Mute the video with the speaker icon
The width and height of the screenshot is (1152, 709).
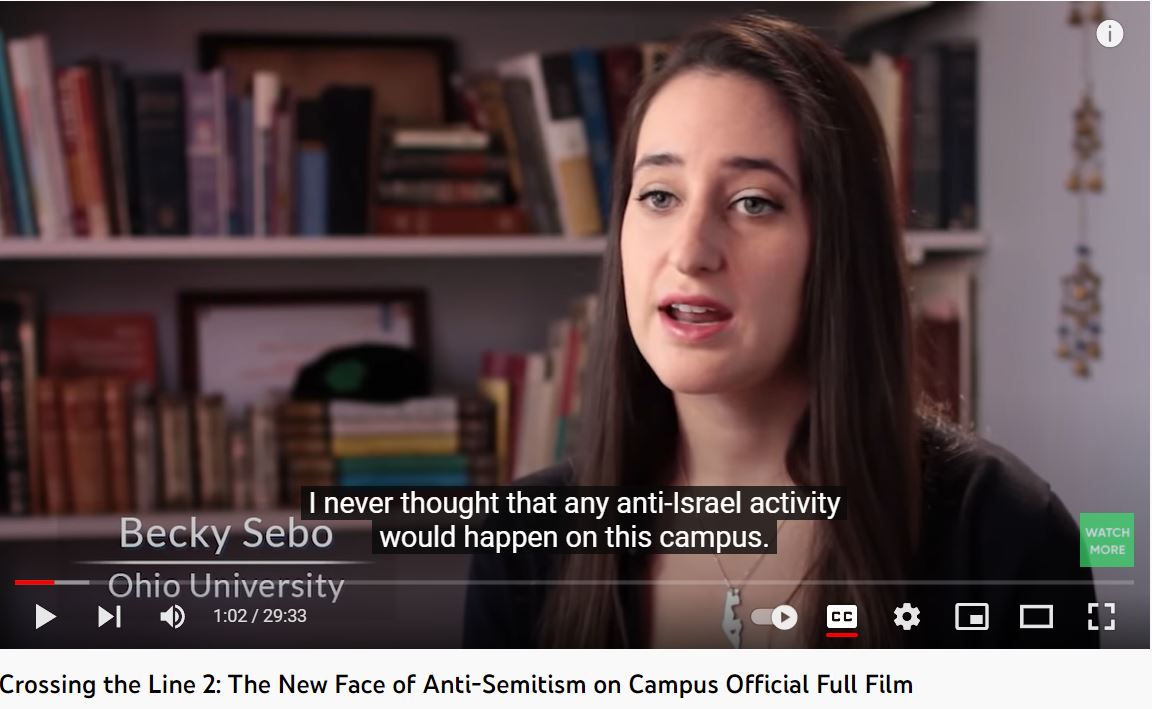click(x=173, y=616)
